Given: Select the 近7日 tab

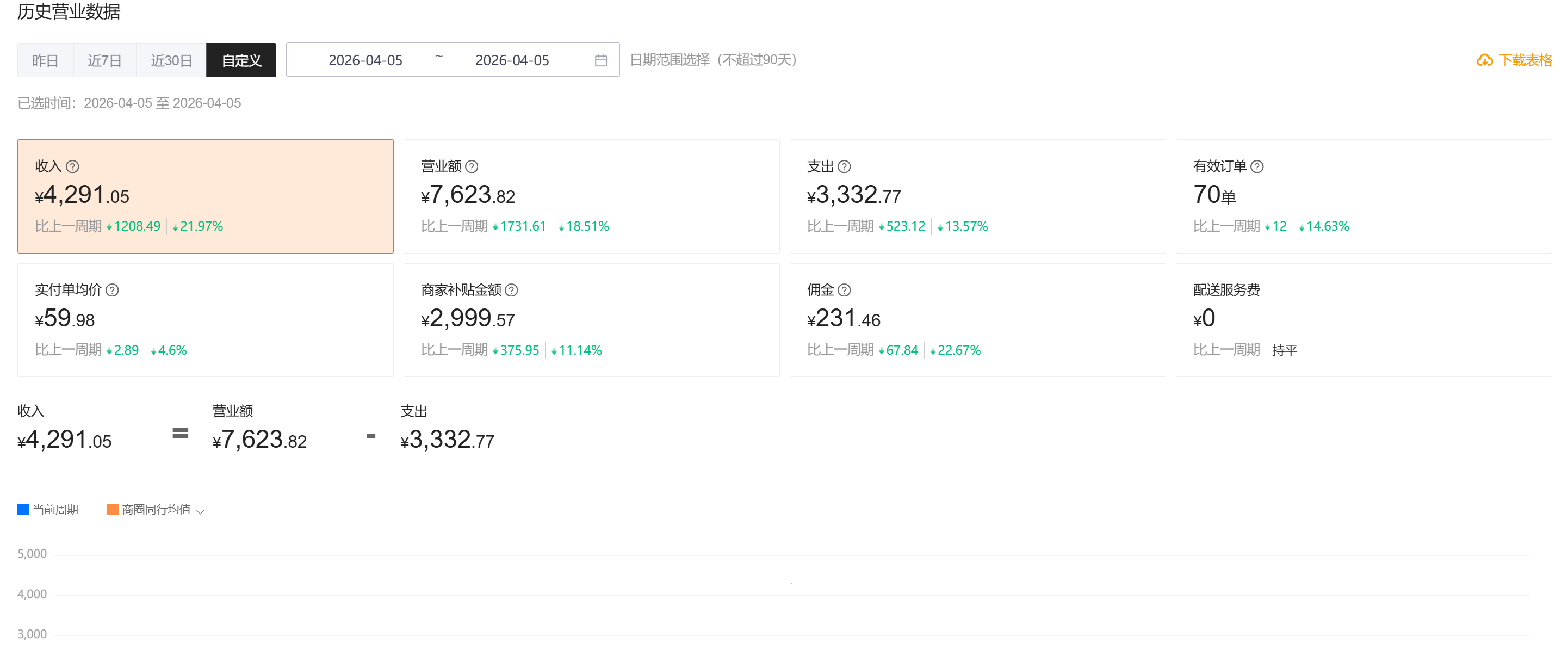Looking at the screenshot, I should pos(104,60).
